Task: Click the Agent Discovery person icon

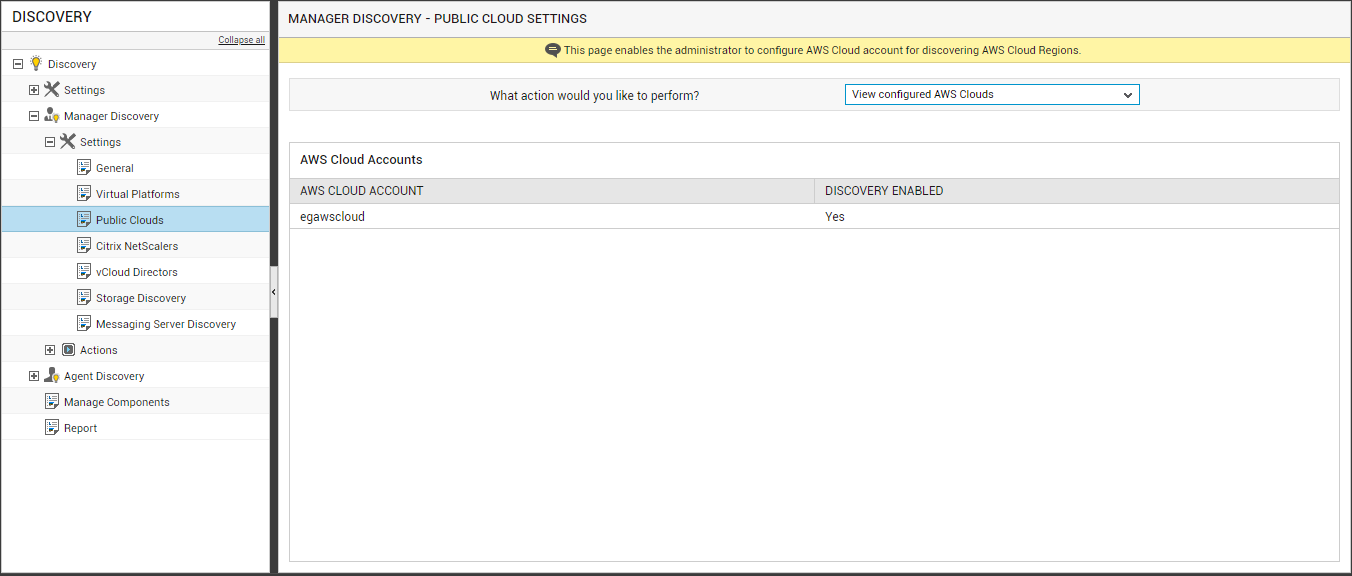Action: tap(52, 375)
